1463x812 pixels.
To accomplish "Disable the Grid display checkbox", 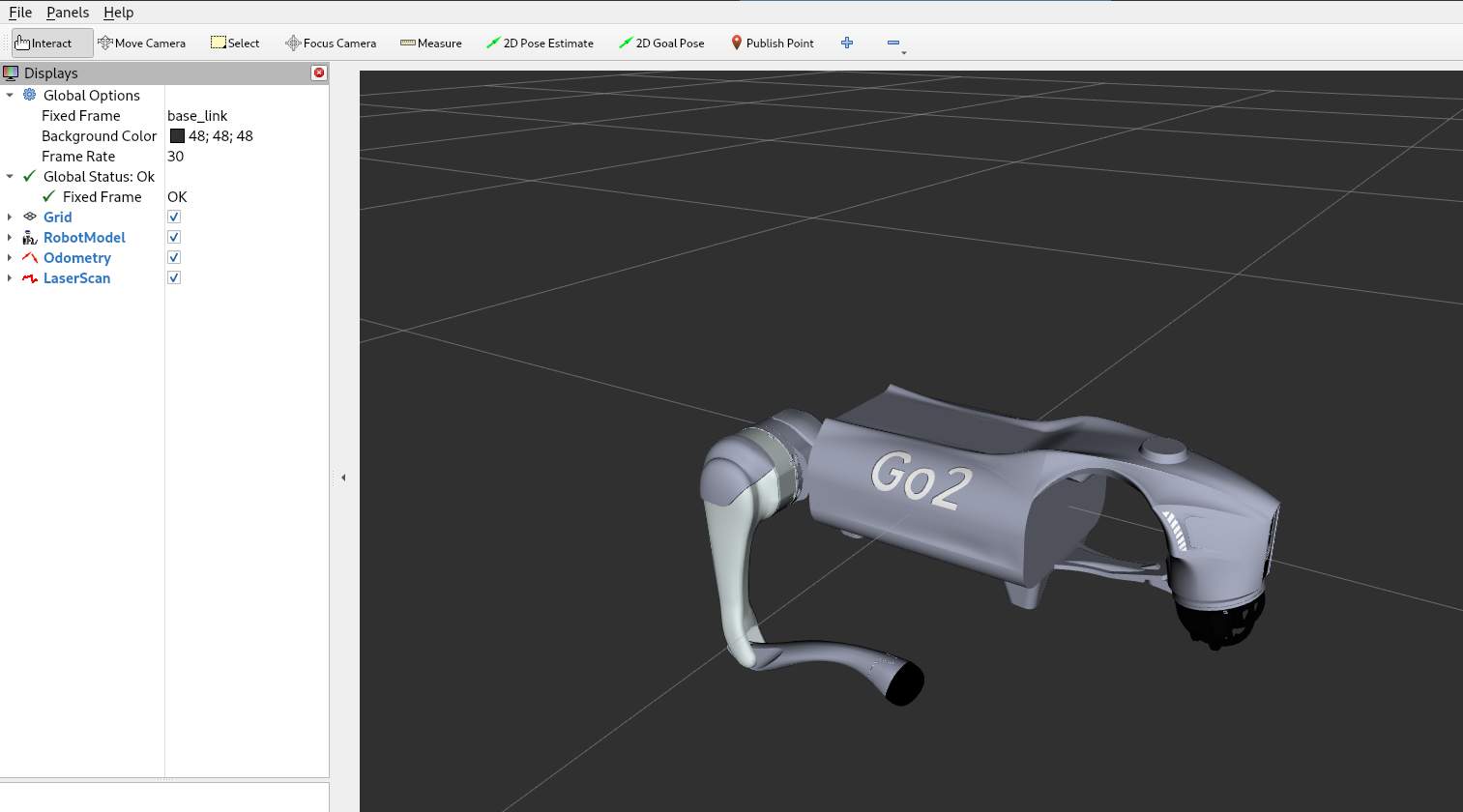I will [174, 217].
